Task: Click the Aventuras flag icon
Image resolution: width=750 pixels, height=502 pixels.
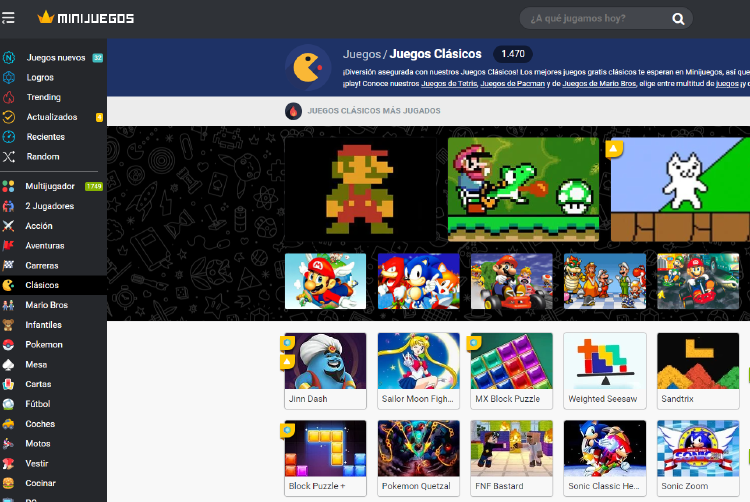Action: [9, 246]
